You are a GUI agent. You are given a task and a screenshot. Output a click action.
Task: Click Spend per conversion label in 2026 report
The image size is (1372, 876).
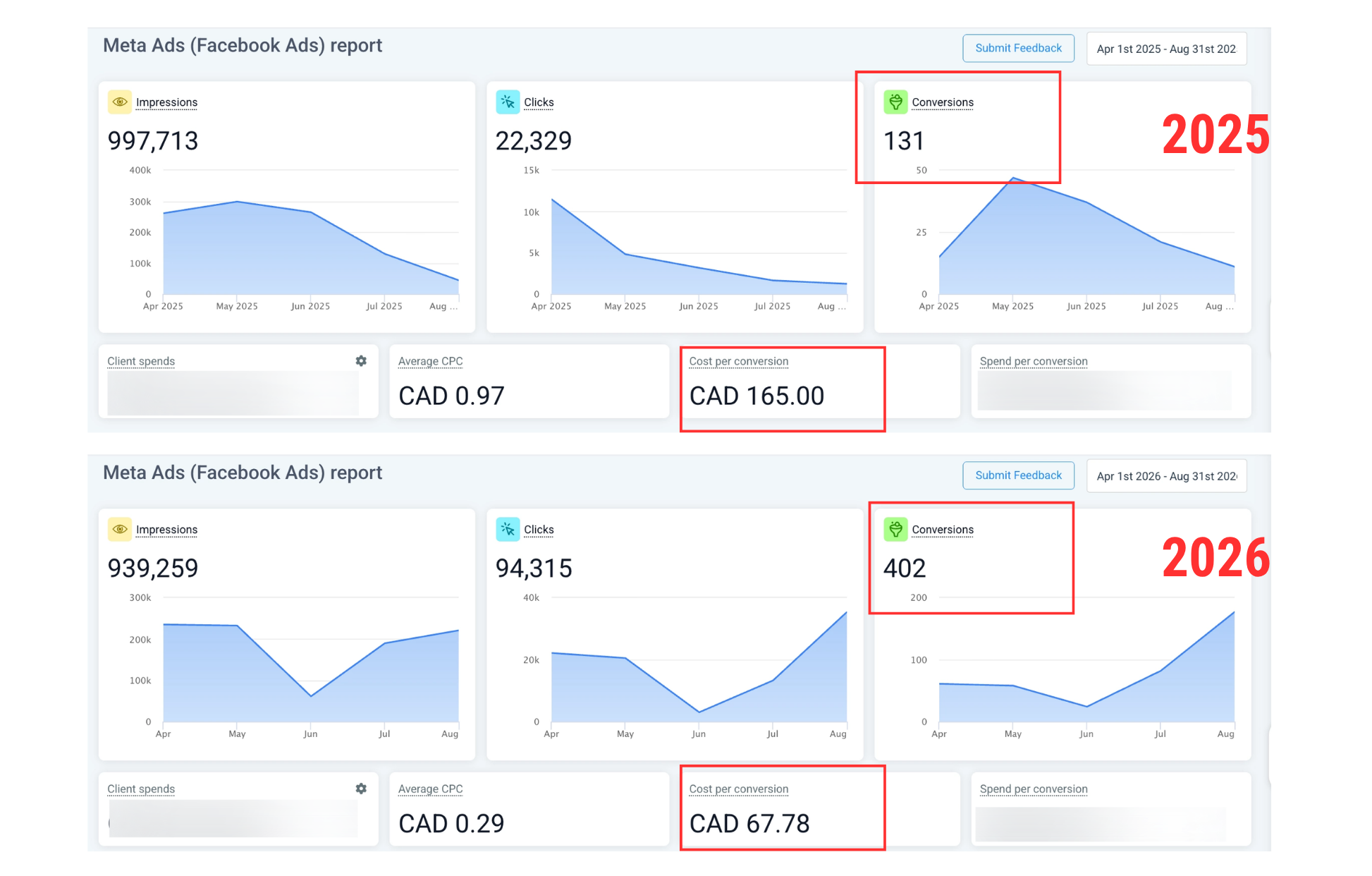(x=1034, y=789)
